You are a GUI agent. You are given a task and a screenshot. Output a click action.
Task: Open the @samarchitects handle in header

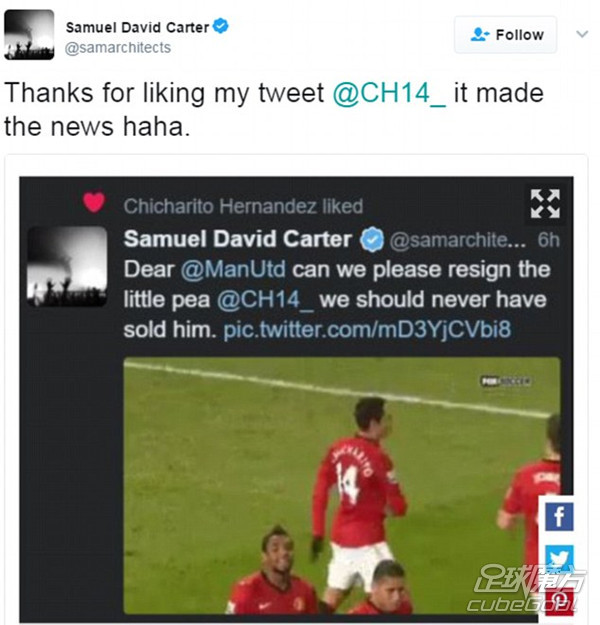(118, 48)
